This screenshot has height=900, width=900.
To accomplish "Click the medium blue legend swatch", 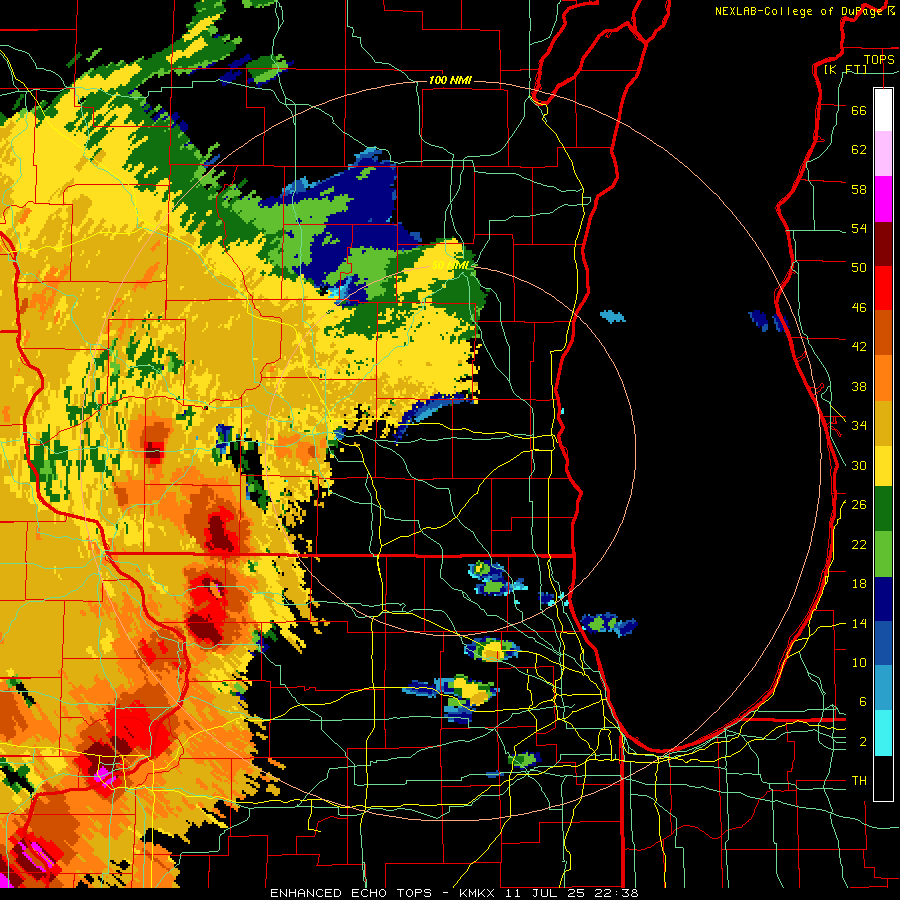I will 883,643.
